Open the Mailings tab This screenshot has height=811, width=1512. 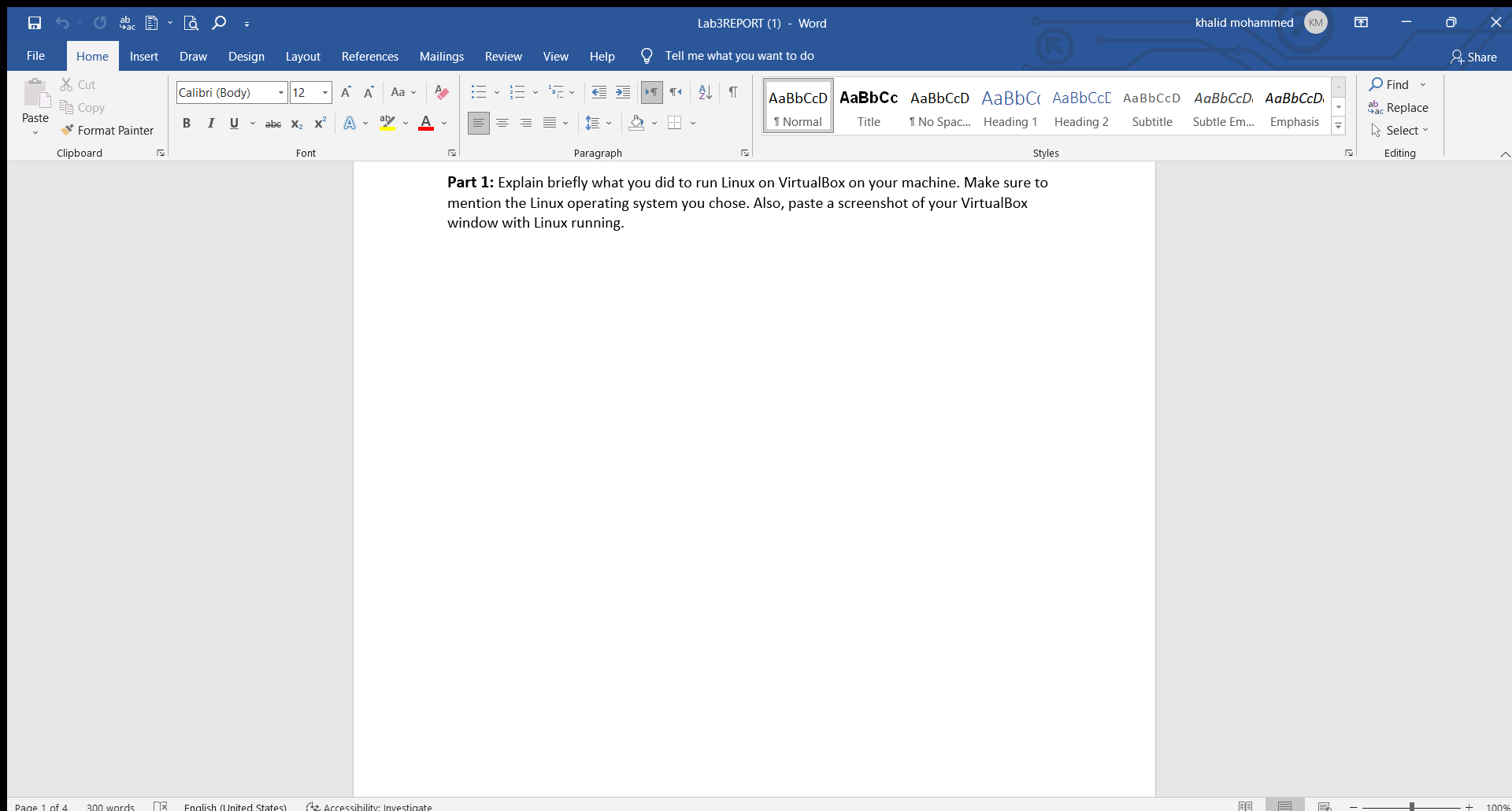click(442, 56)
